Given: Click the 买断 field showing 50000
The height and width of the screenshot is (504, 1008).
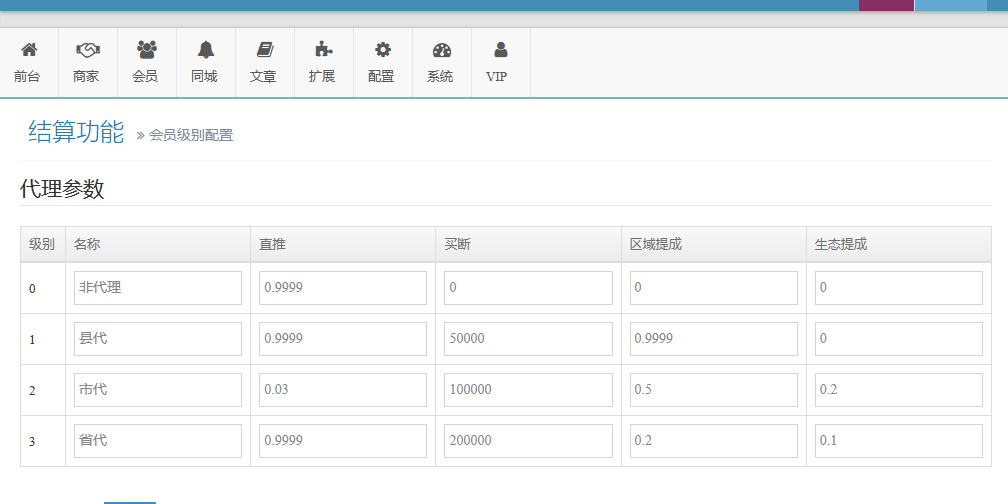Looking at the screenshot, I should [528, 339].
